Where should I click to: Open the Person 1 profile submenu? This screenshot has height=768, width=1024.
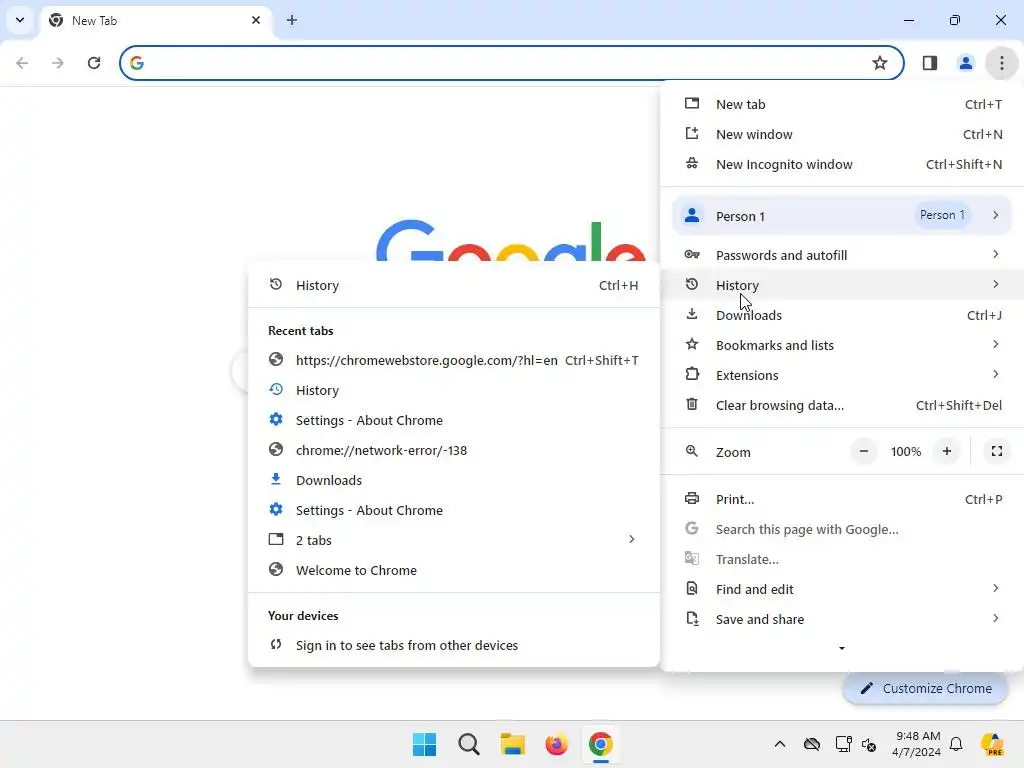(842, 216)
